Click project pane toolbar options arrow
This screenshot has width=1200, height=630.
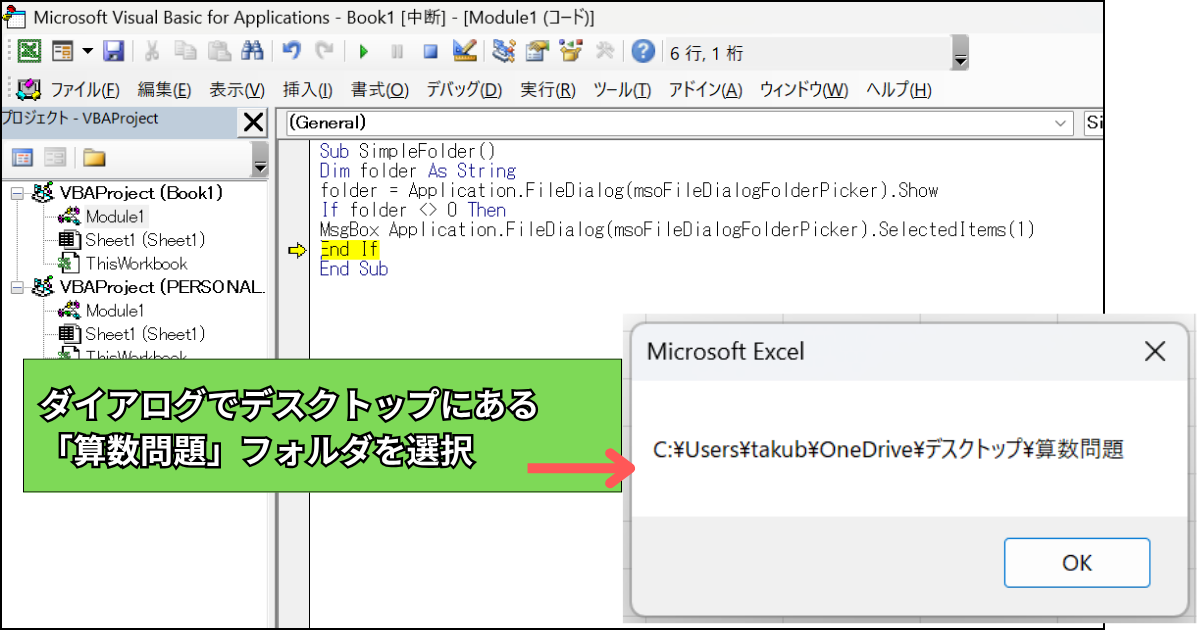tap(260, 159)
